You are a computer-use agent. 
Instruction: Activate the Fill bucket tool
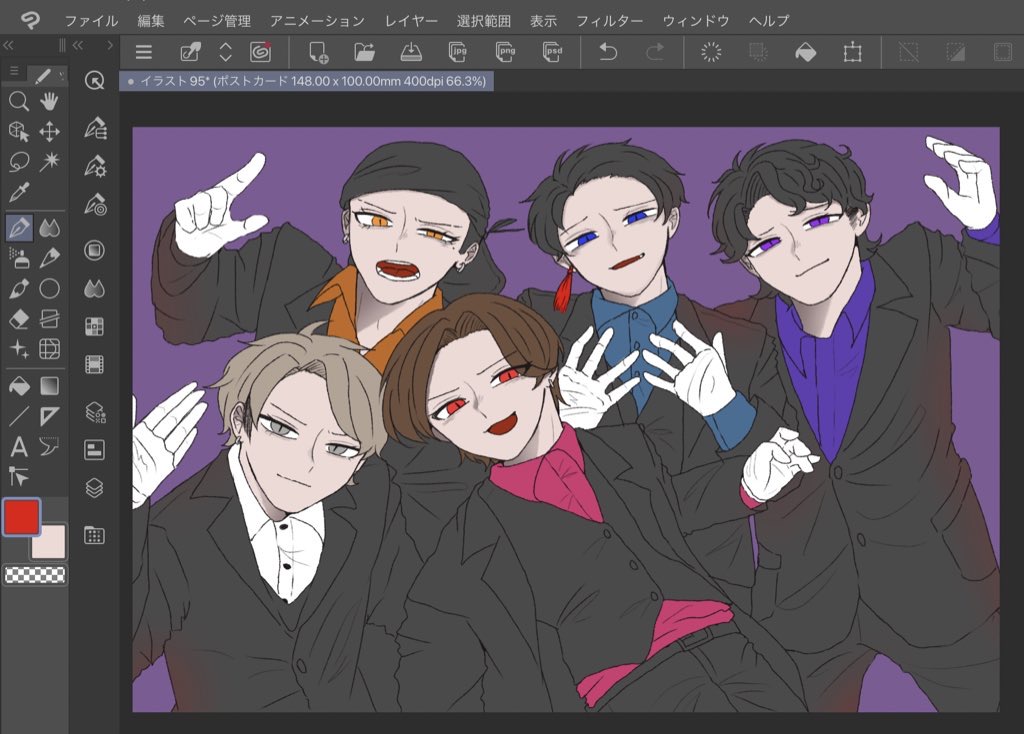(18, 386)
